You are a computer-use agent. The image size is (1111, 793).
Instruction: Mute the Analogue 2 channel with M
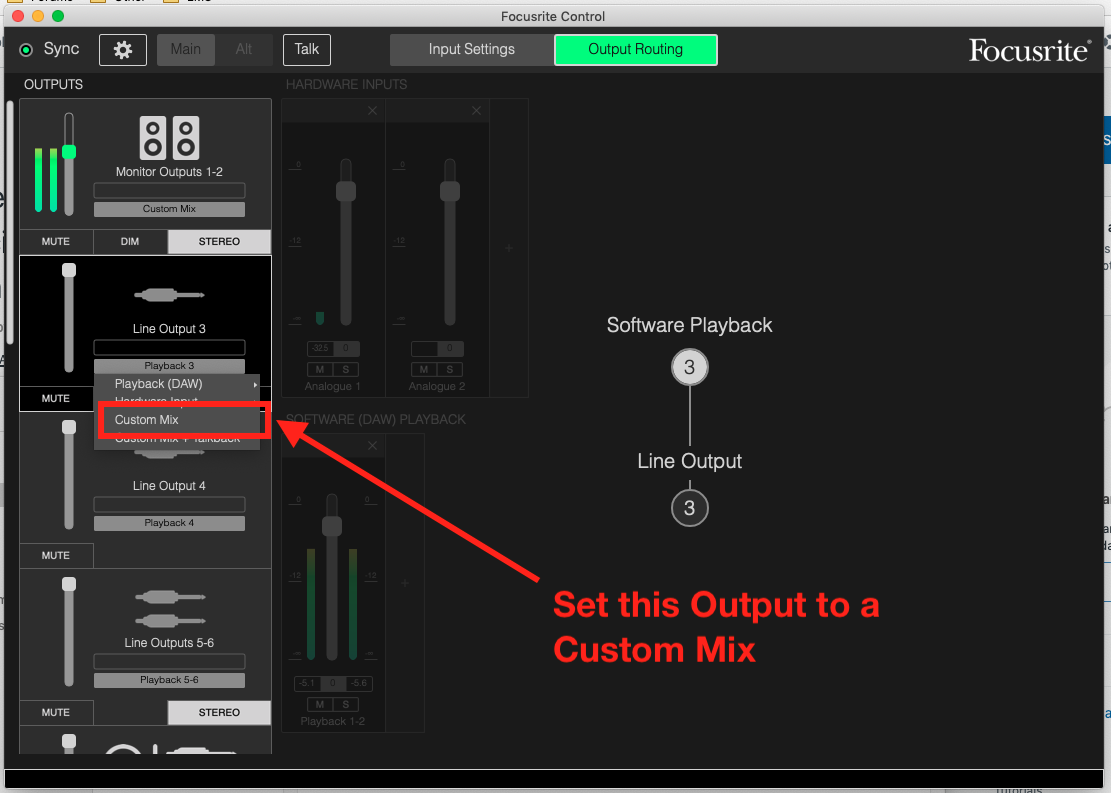click(424, 369)
